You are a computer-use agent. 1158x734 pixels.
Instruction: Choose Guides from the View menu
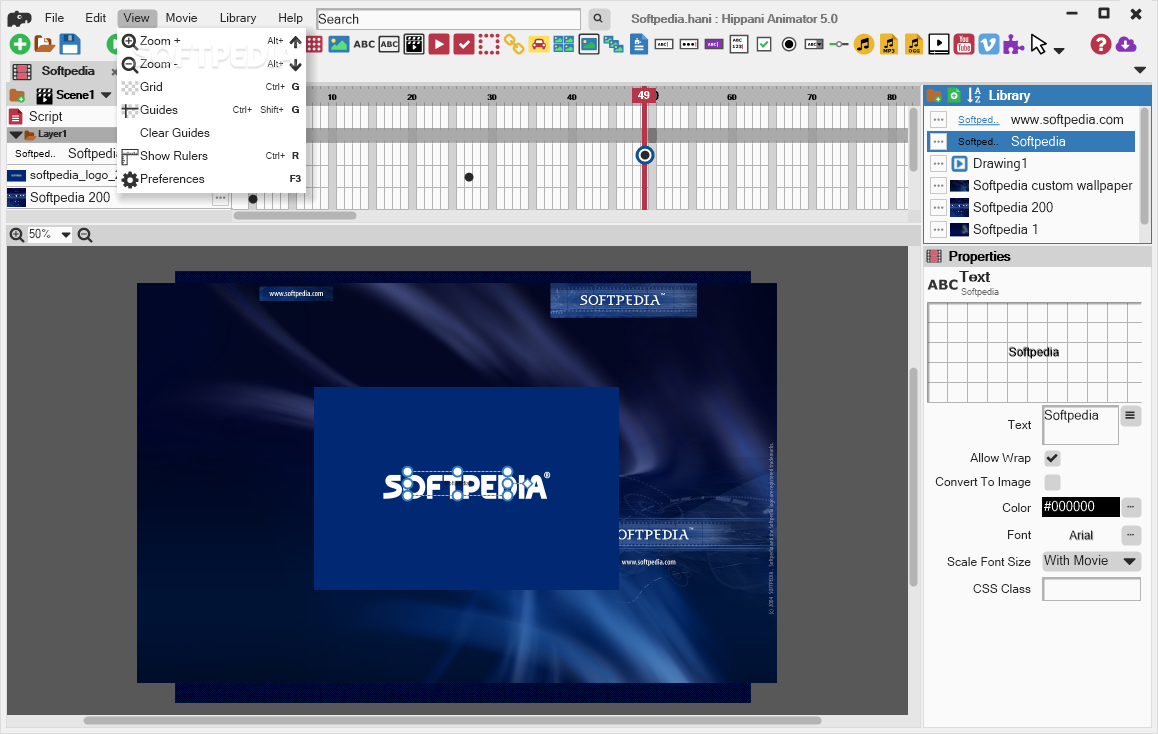(211, 109)
